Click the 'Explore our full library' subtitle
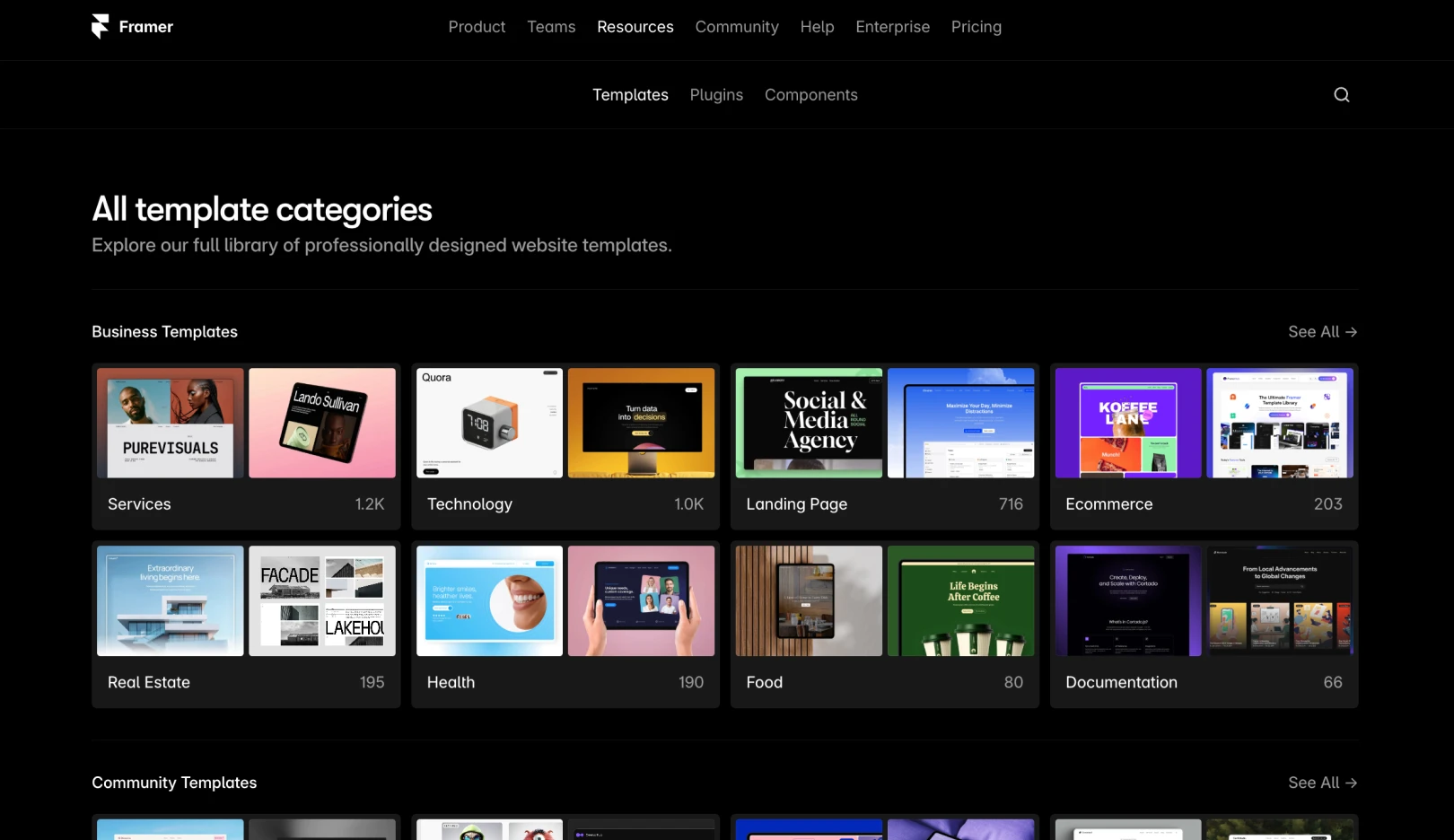This screenshot has height=840, width=1454. 381,246
